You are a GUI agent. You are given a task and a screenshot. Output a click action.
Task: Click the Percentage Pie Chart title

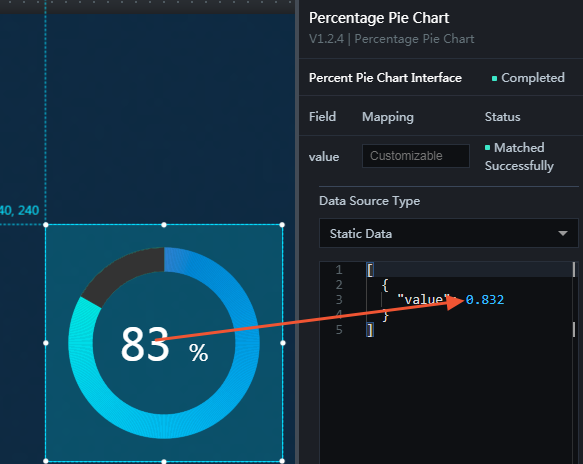coord(379,18)
